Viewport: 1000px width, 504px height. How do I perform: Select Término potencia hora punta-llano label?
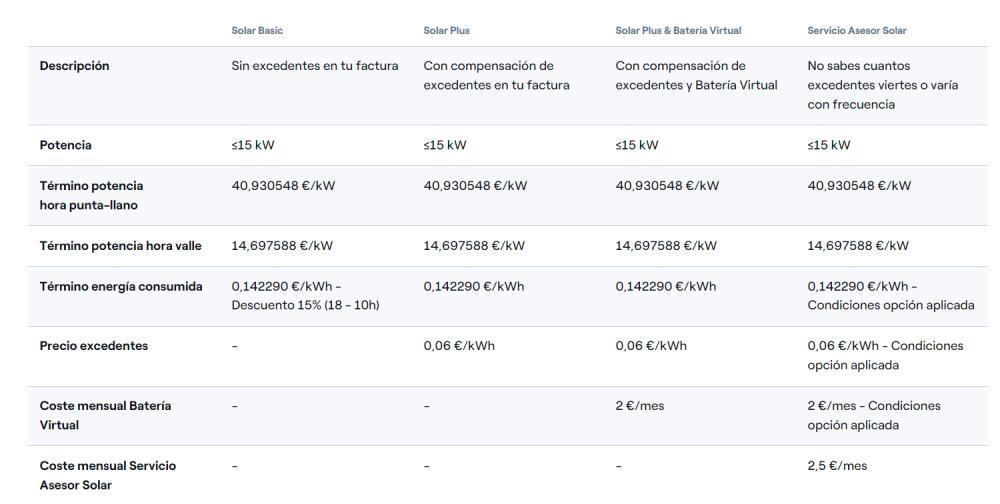91,195
